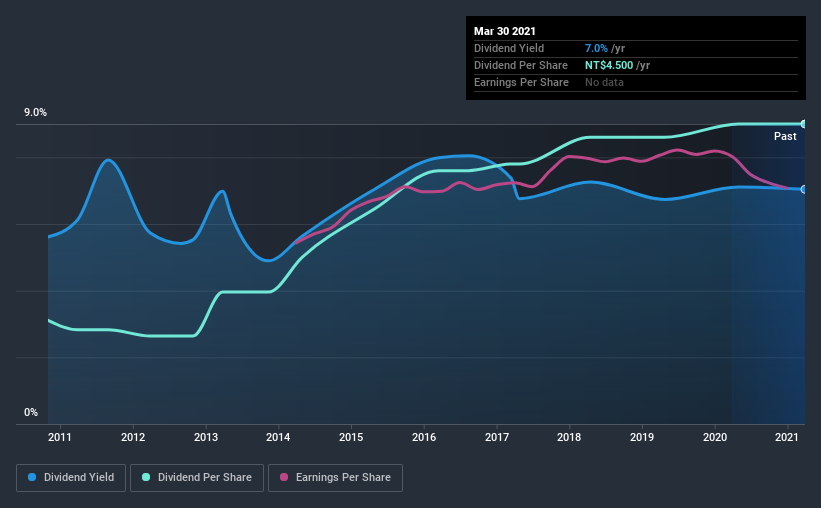
Task: Click the No data earnings value
Action: click(x=604, y=82)
